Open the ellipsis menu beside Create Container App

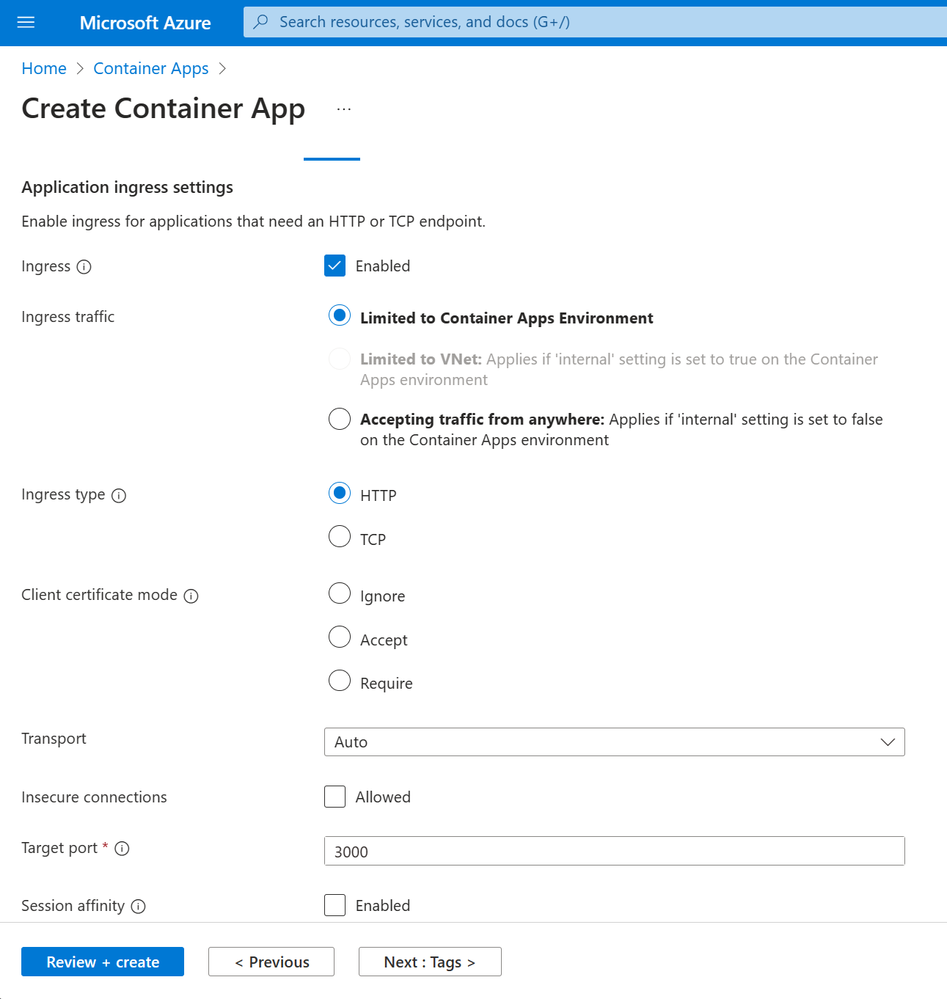click(344, 109)
